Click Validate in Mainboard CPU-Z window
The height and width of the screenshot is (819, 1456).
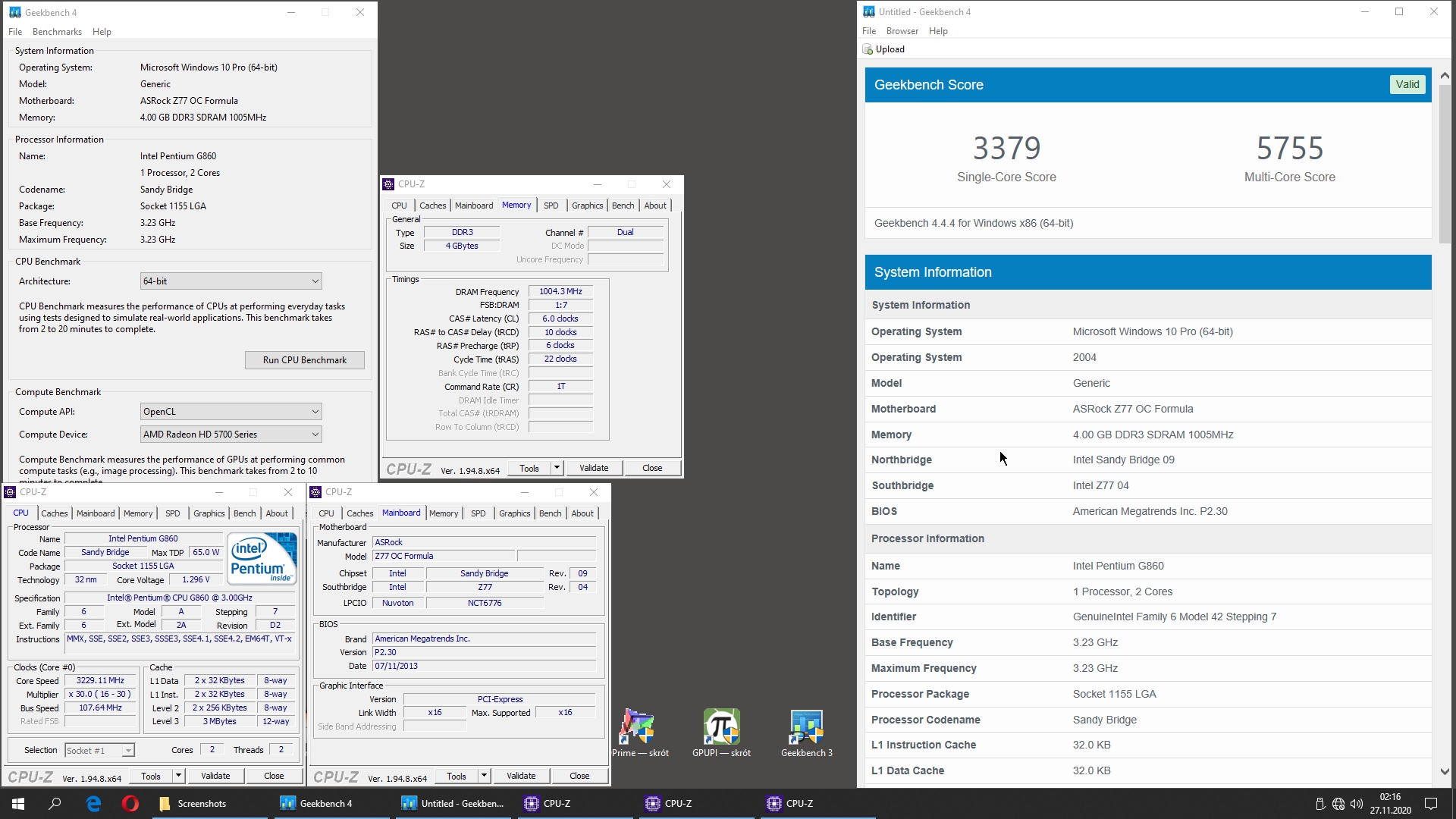click(x=521, y=776)
